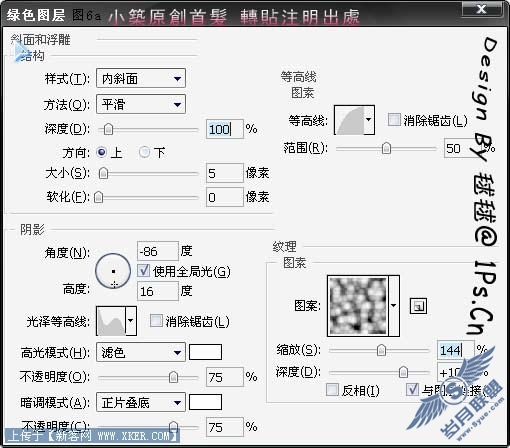Image resolution: width=510 pixels, height=448 pixels.
Task: Open the 样式 dropdown showing 内斜面
Action: pos(141,79)
